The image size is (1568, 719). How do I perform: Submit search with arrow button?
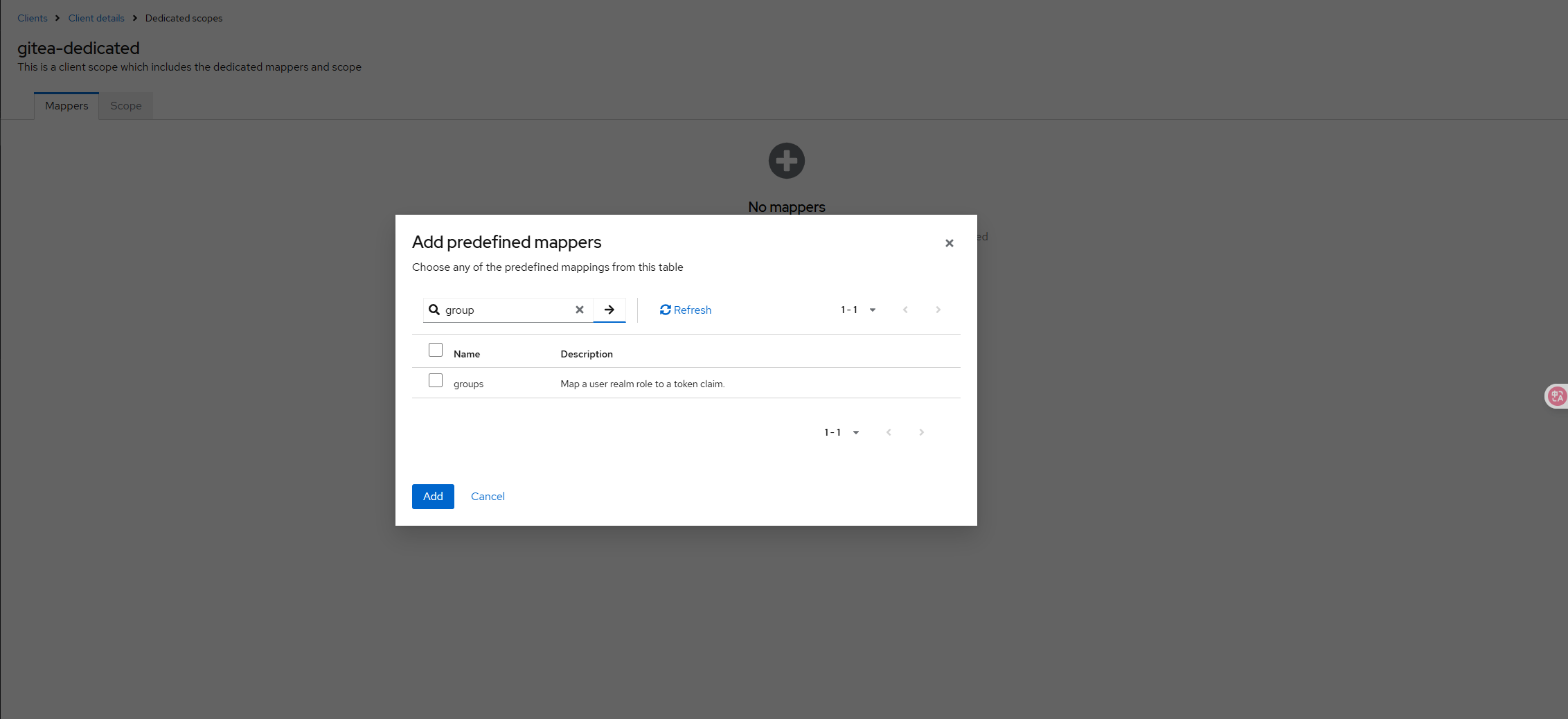[x=609, y=310]
